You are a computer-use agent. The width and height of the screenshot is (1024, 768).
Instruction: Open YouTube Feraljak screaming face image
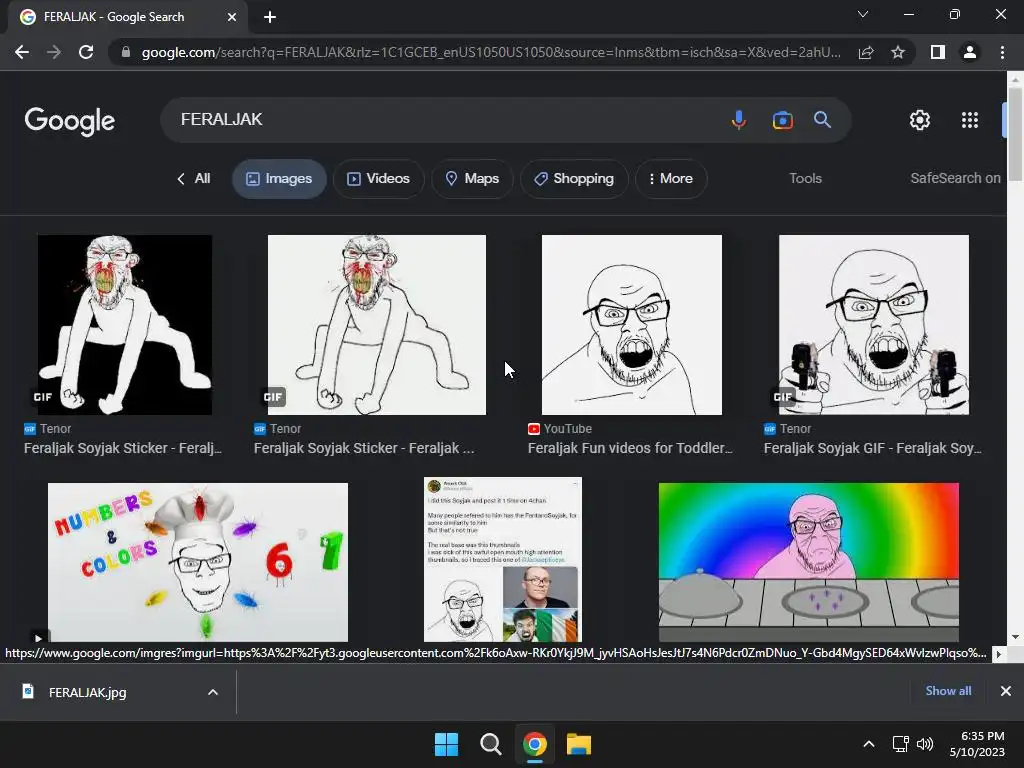(632, 325)
